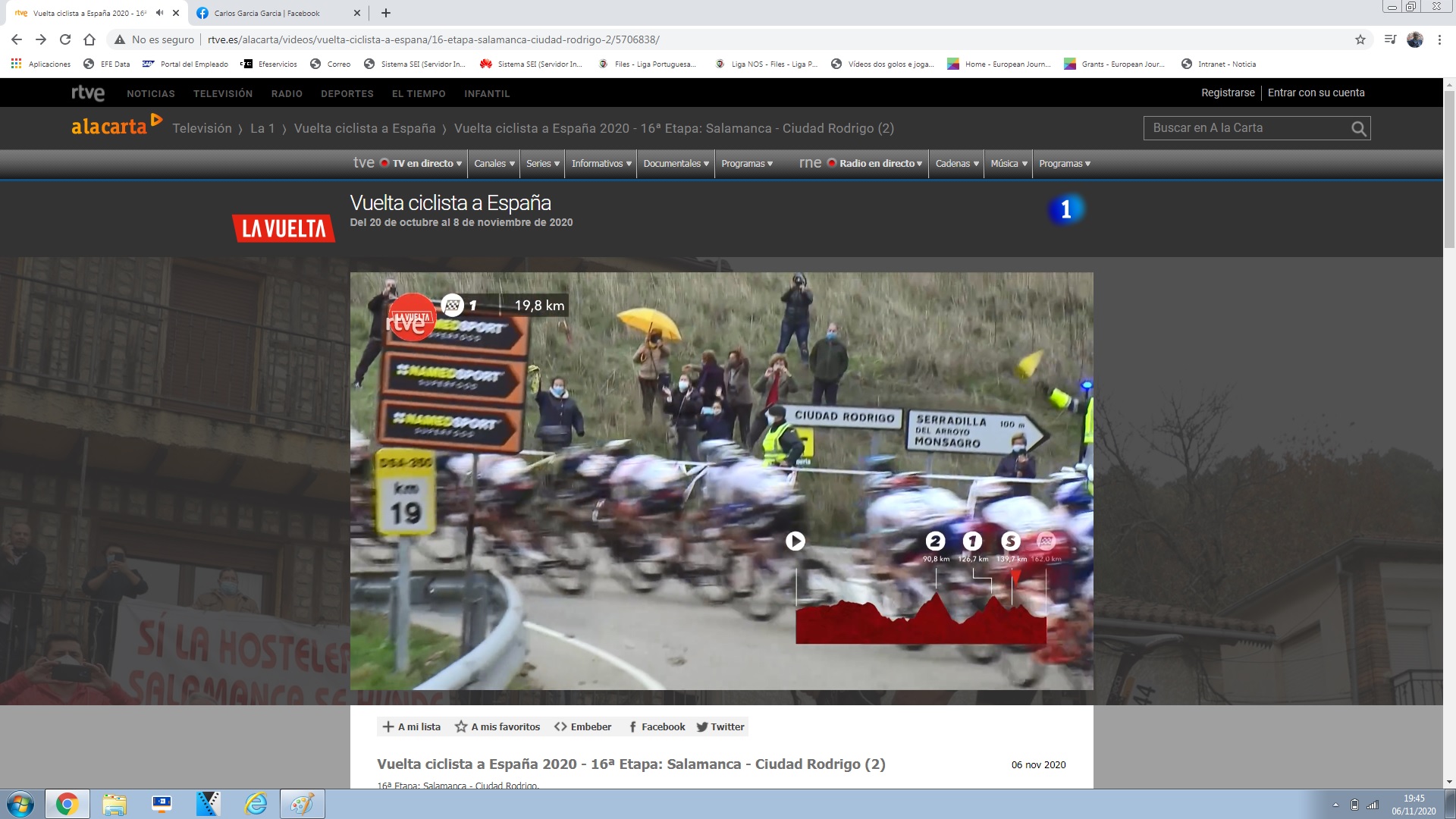Open Embeber embed code option

pos(582,726)
